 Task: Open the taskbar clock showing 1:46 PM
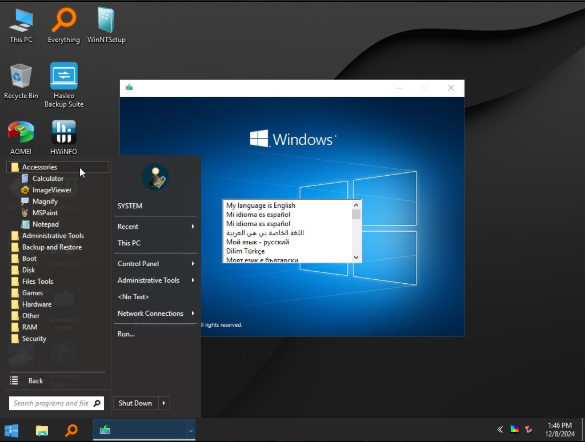560,430
